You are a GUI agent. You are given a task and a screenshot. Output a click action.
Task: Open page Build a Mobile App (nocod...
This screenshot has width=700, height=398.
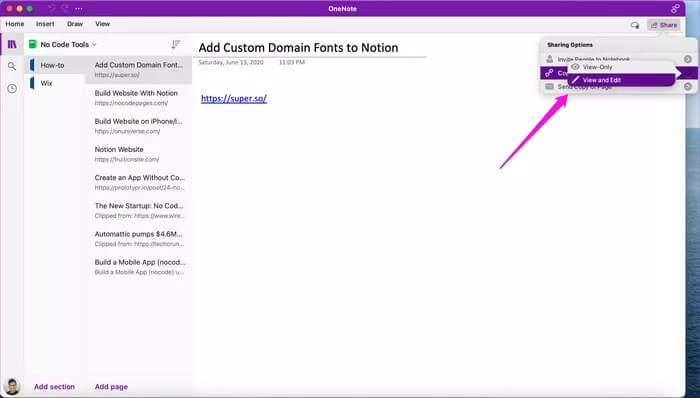(139, 267)
